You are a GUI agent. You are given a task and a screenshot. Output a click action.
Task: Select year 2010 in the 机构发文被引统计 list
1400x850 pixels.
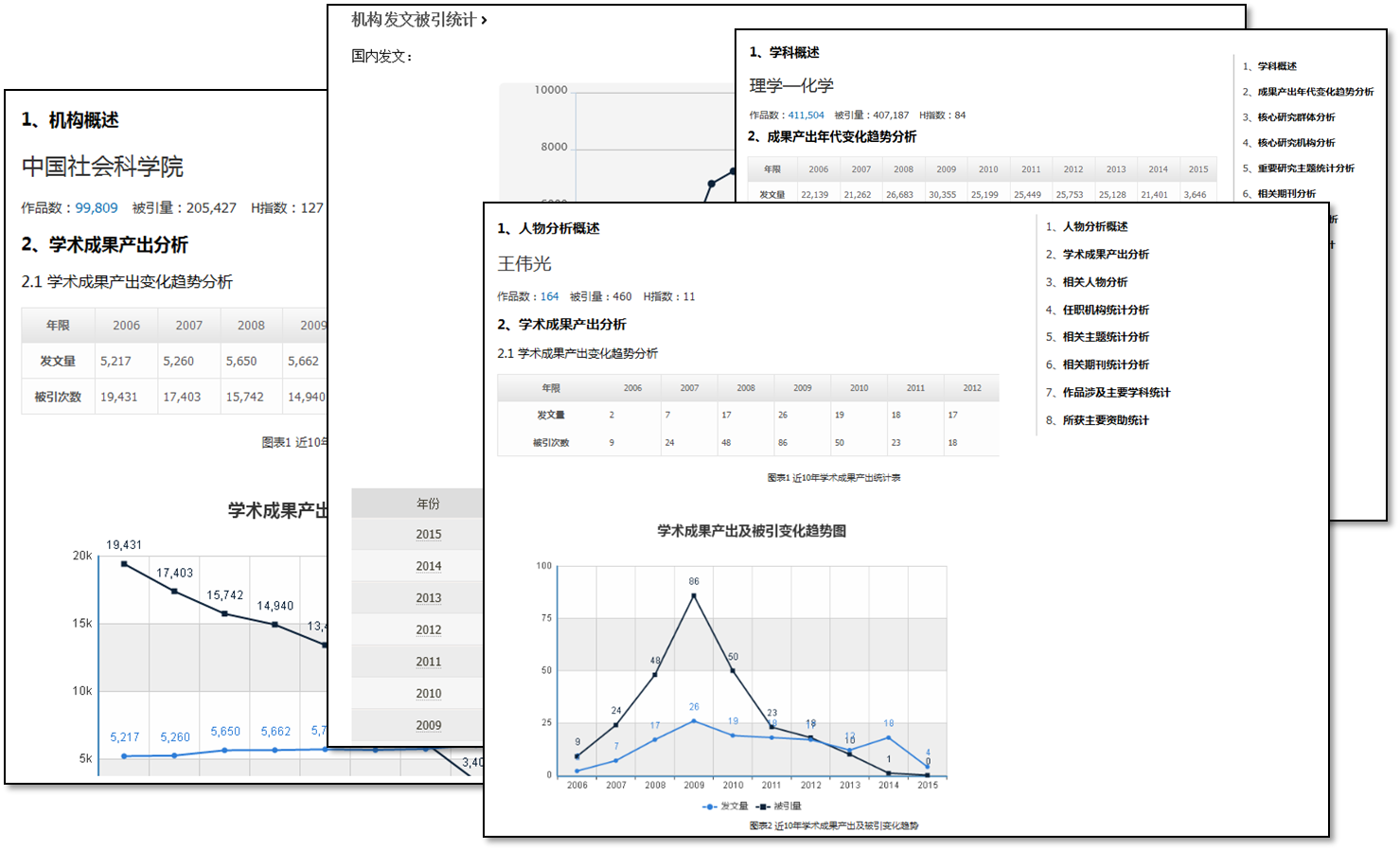(x=429, y=694)
